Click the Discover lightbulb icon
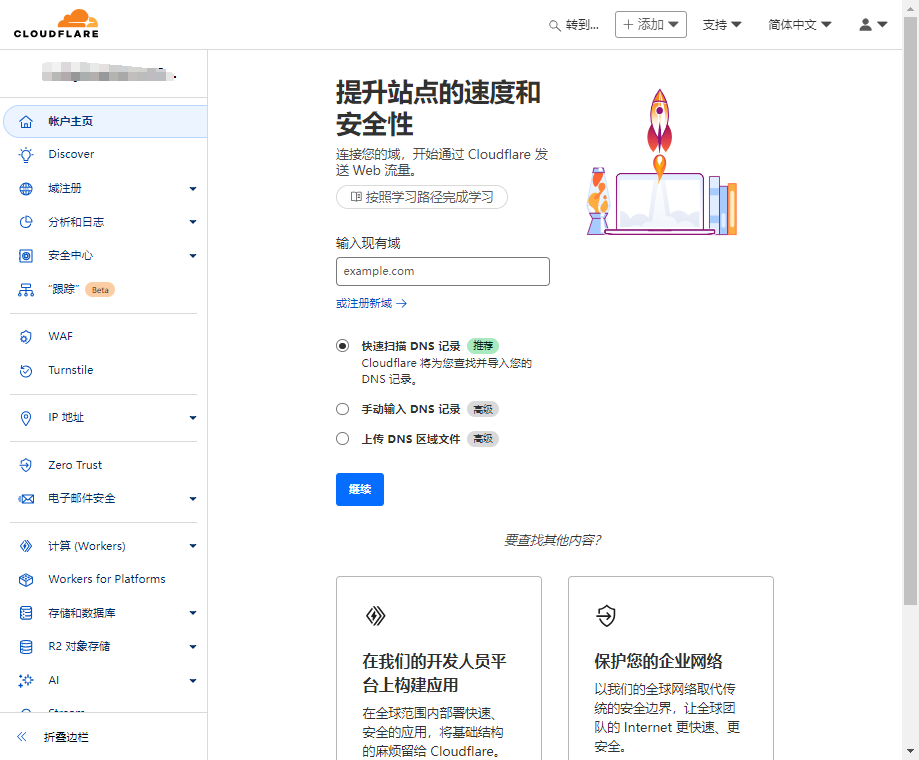The height and width of the screenshot is (760, 919). (26, 155)
